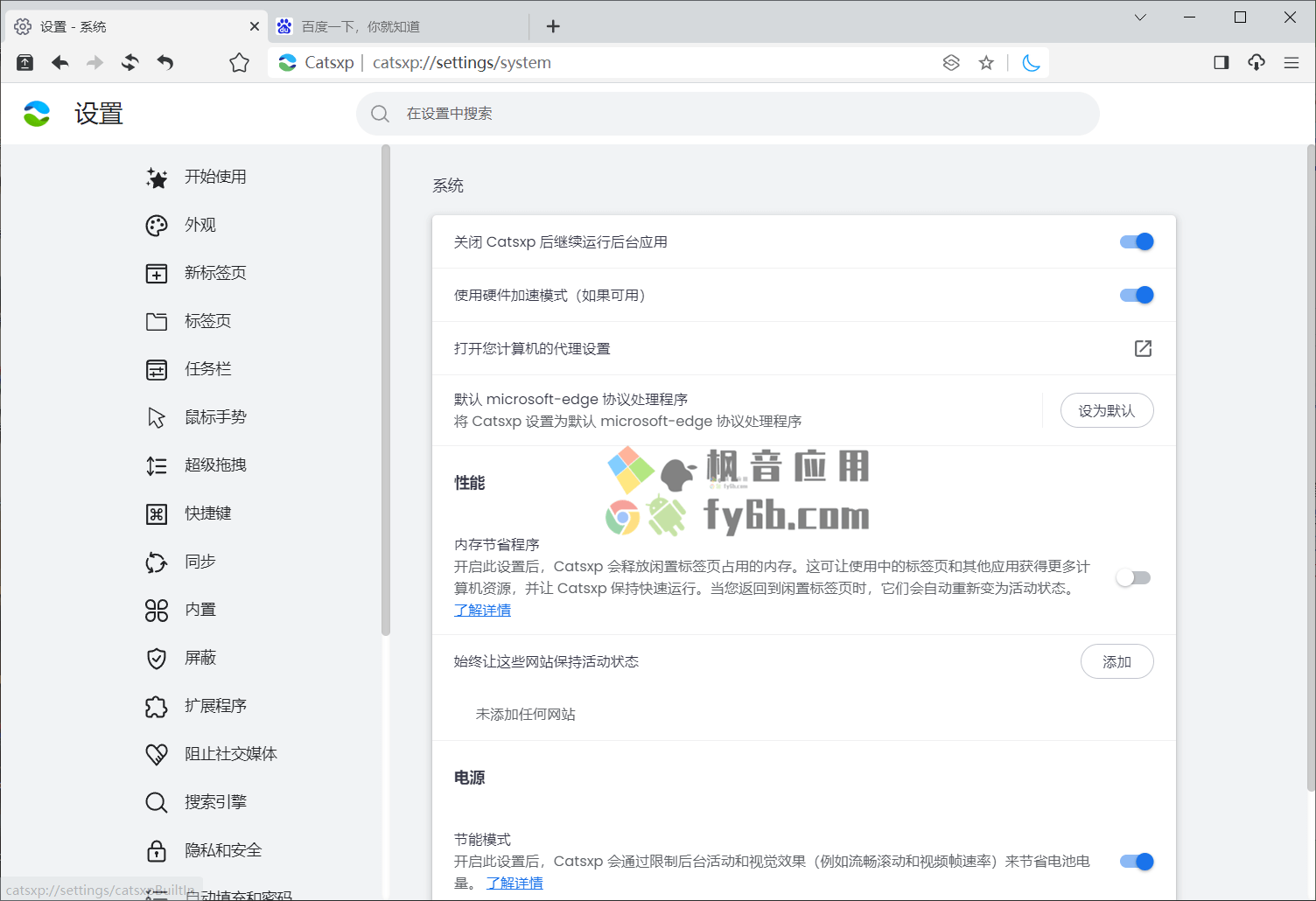The height and width of the screenshot is (901, 1316).
Task: Open the tab search chevron in the title bar
Action: pos(1140,17)
